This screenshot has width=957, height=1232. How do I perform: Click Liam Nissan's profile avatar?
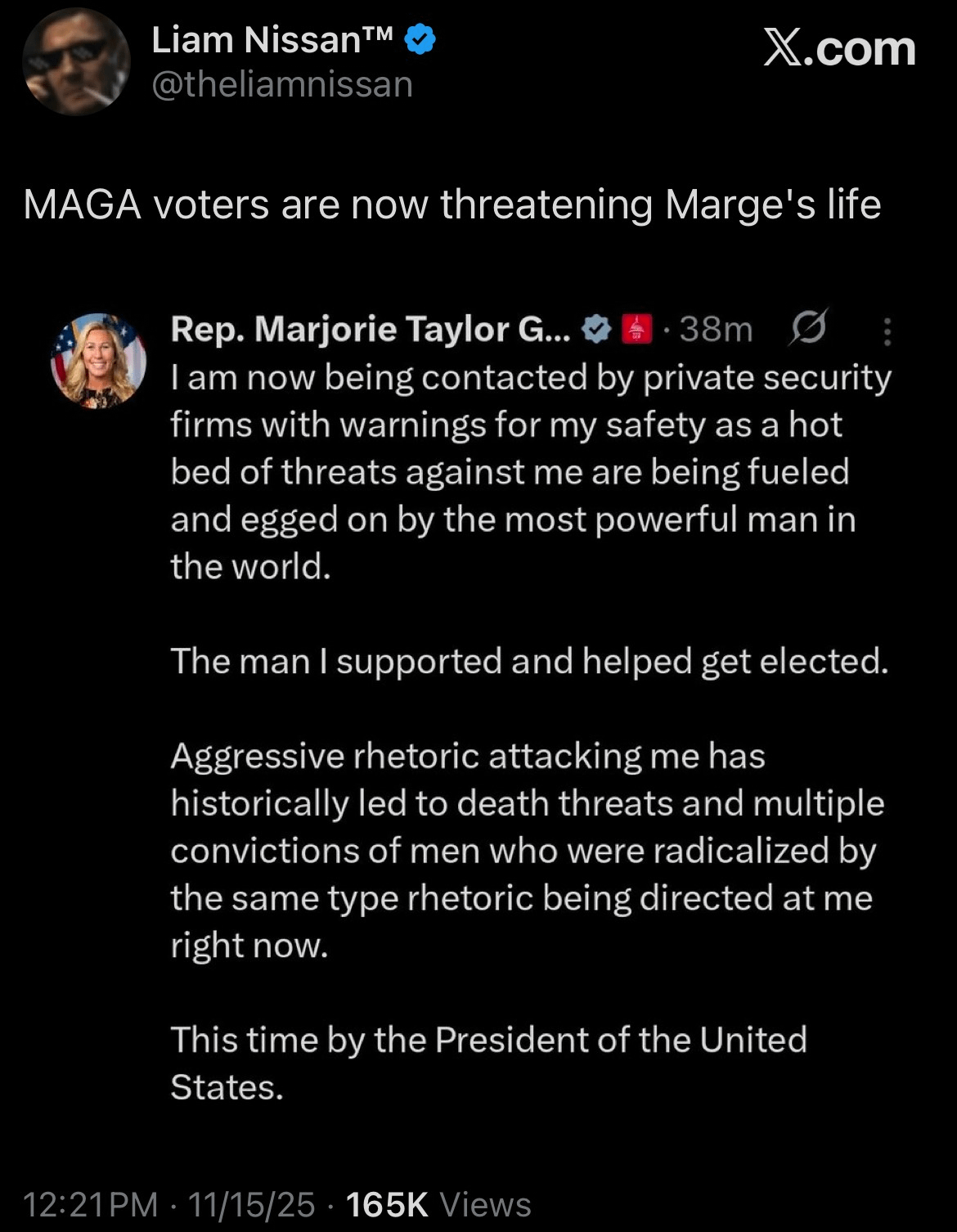pos(76,62)
